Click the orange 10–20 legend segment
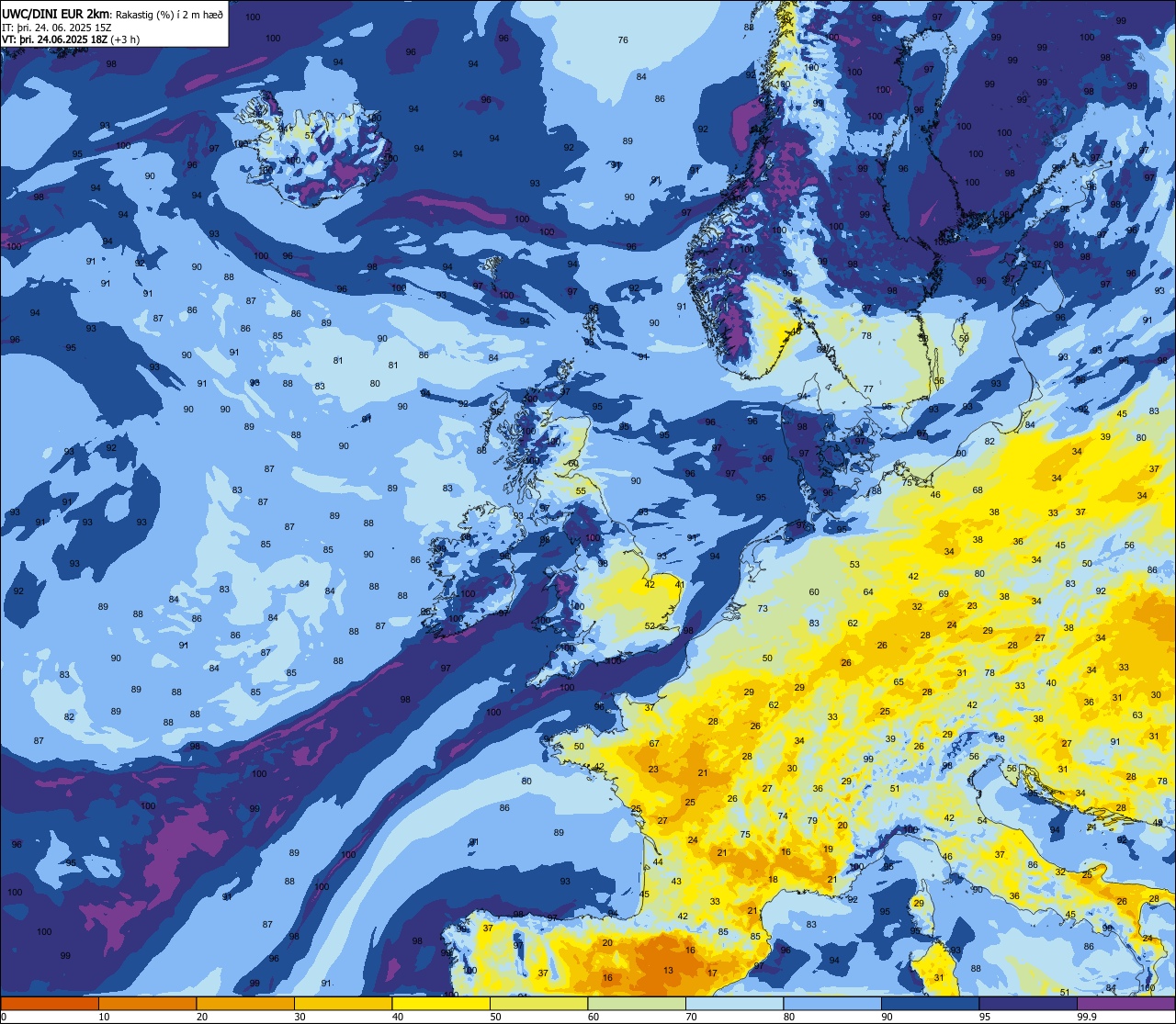Screen dimensions: 1176x1024 [x=148, y=1004]
